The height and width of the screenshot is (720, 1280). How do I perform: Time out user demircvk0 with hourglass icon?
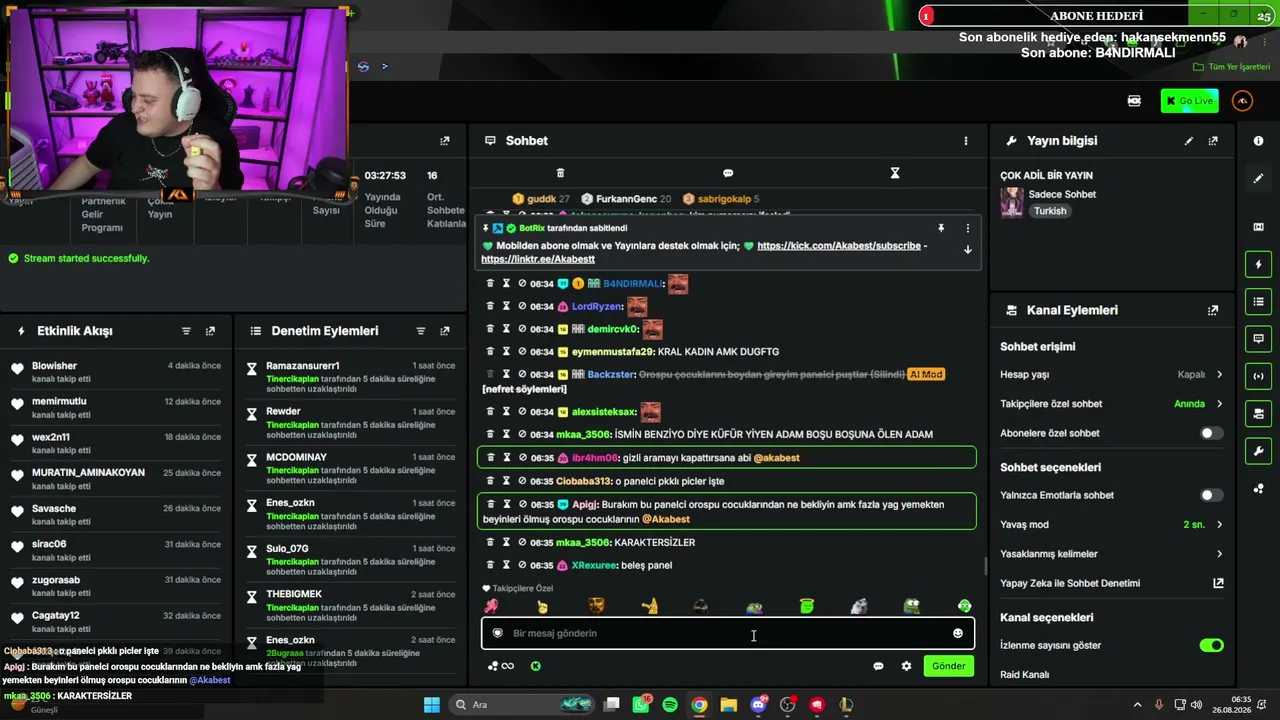coord(506,329)
